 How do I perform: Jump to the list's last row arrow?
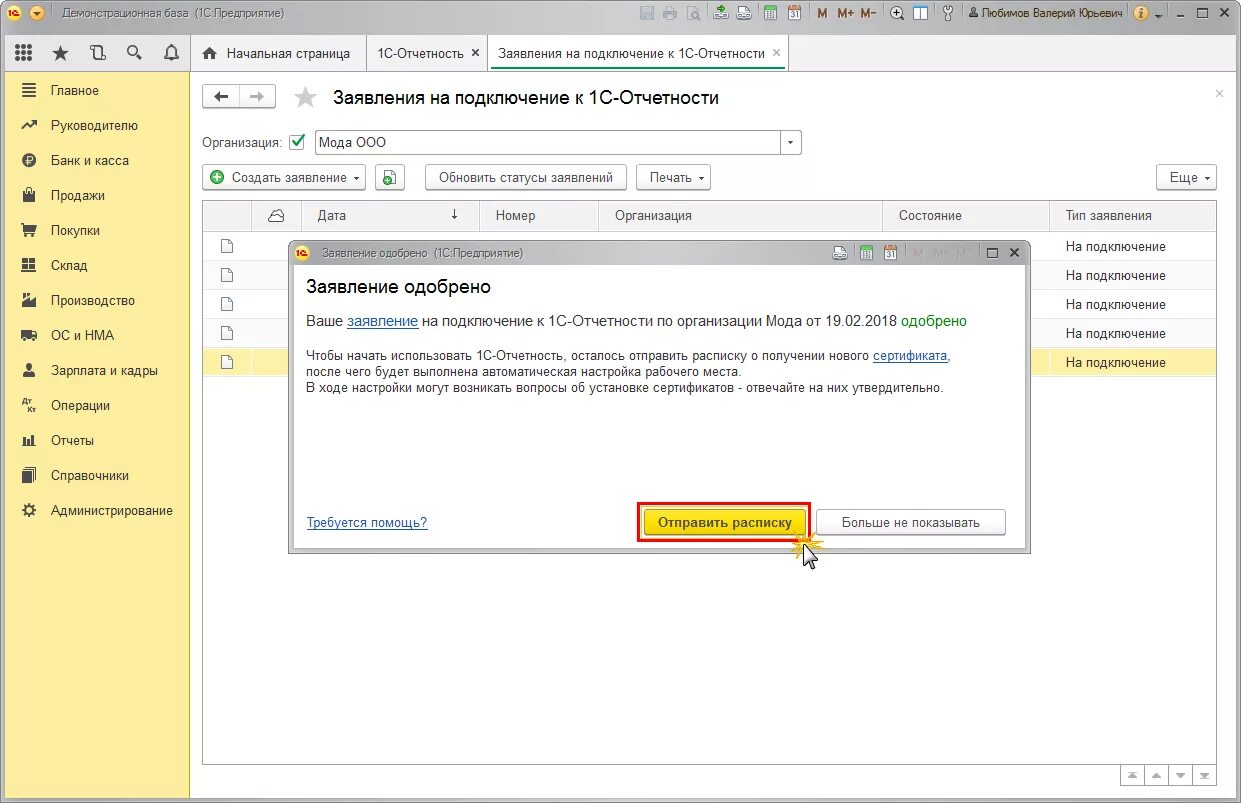pyautogui.click(x=1205, y=775)
